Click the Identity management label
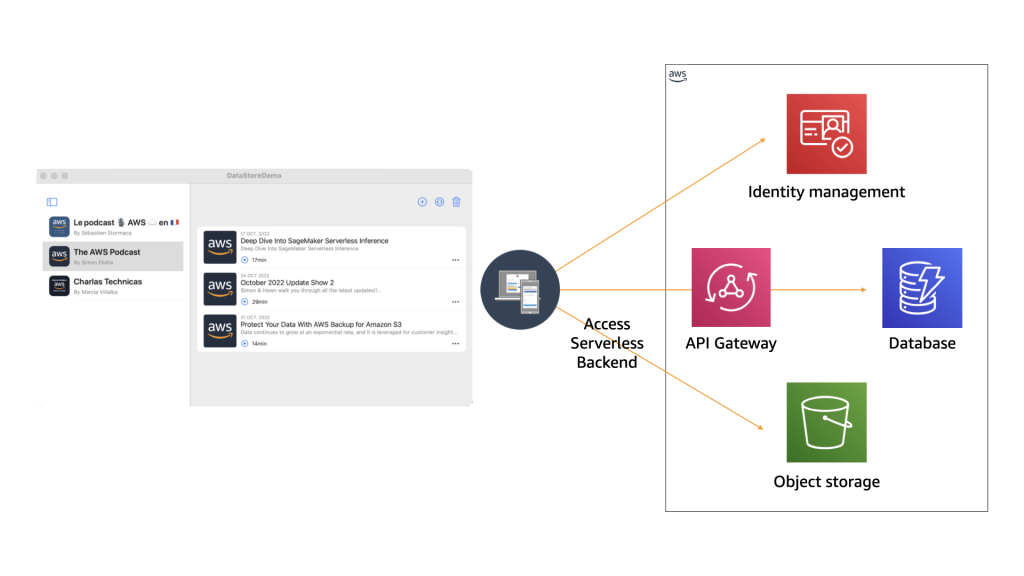1024x576 pixels. [x=826, y=192]
